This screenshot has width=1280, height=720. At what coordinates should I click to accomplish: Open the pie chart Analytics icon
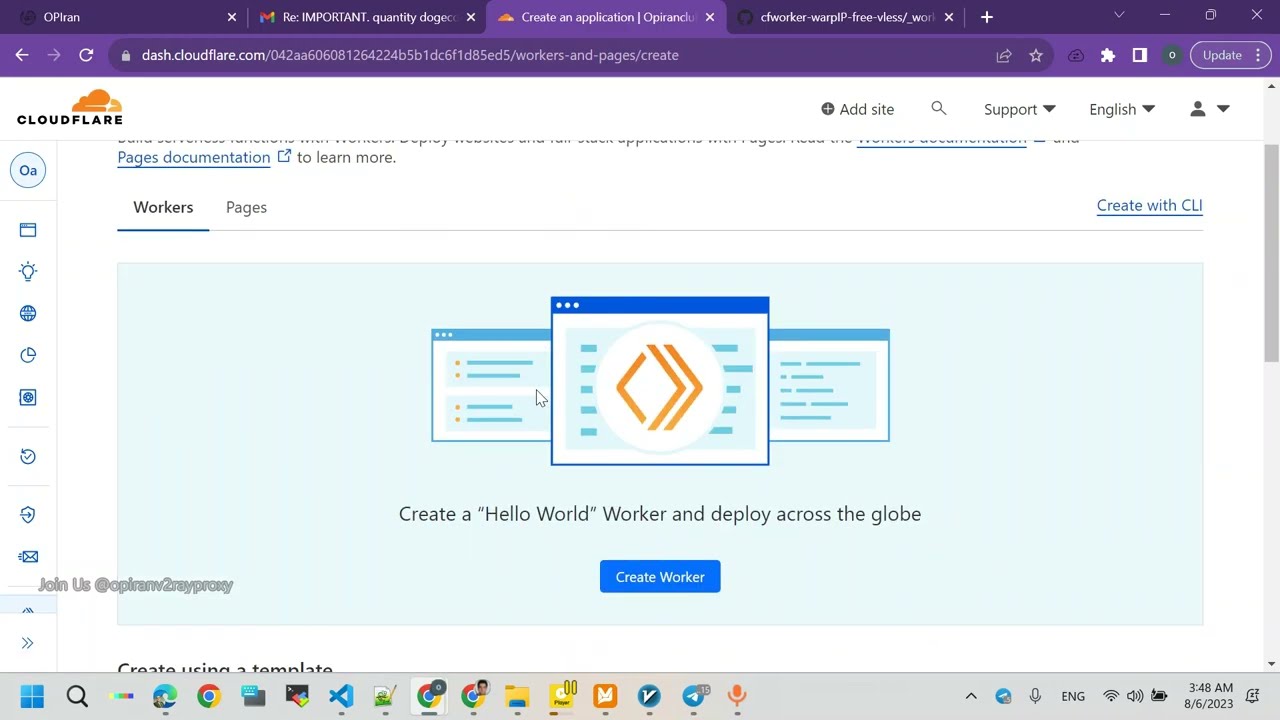click(x=28, y=355)
